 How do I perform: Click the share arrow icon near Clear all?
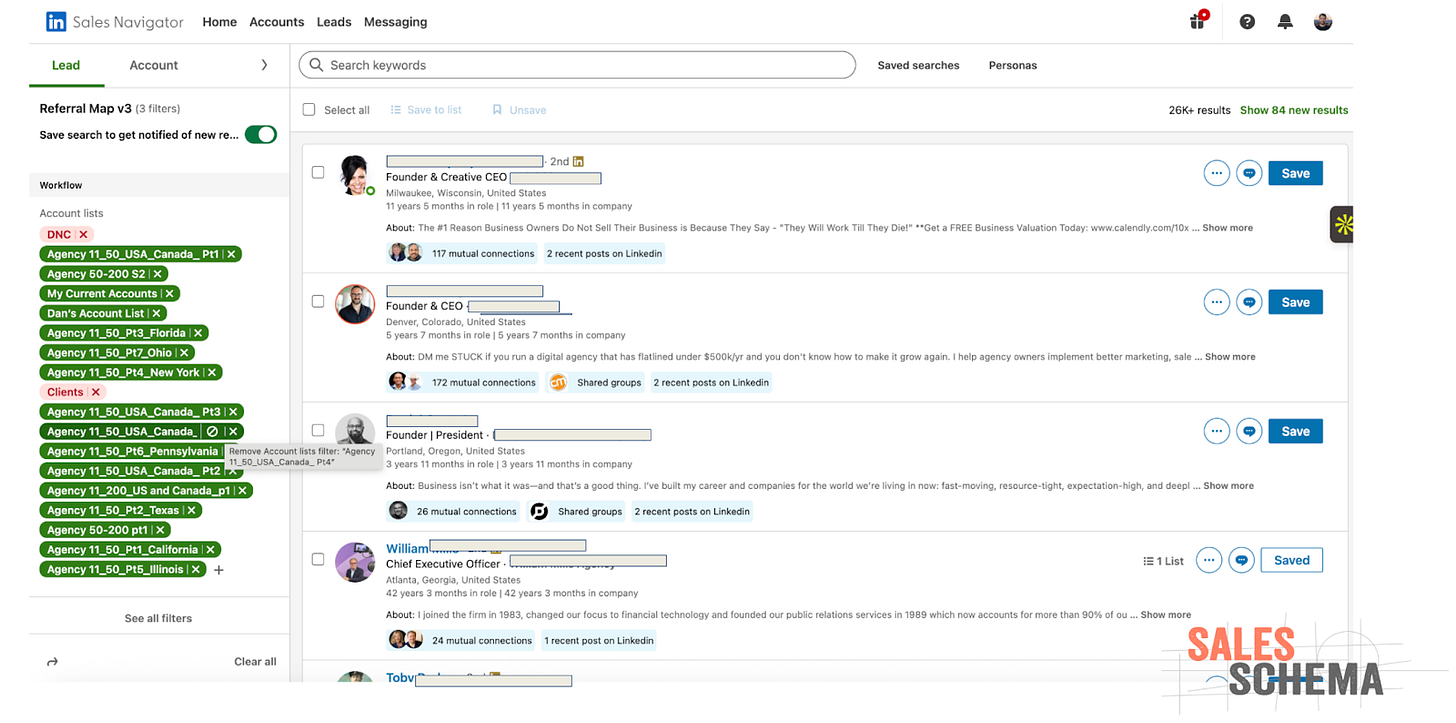tap(52, 661)
